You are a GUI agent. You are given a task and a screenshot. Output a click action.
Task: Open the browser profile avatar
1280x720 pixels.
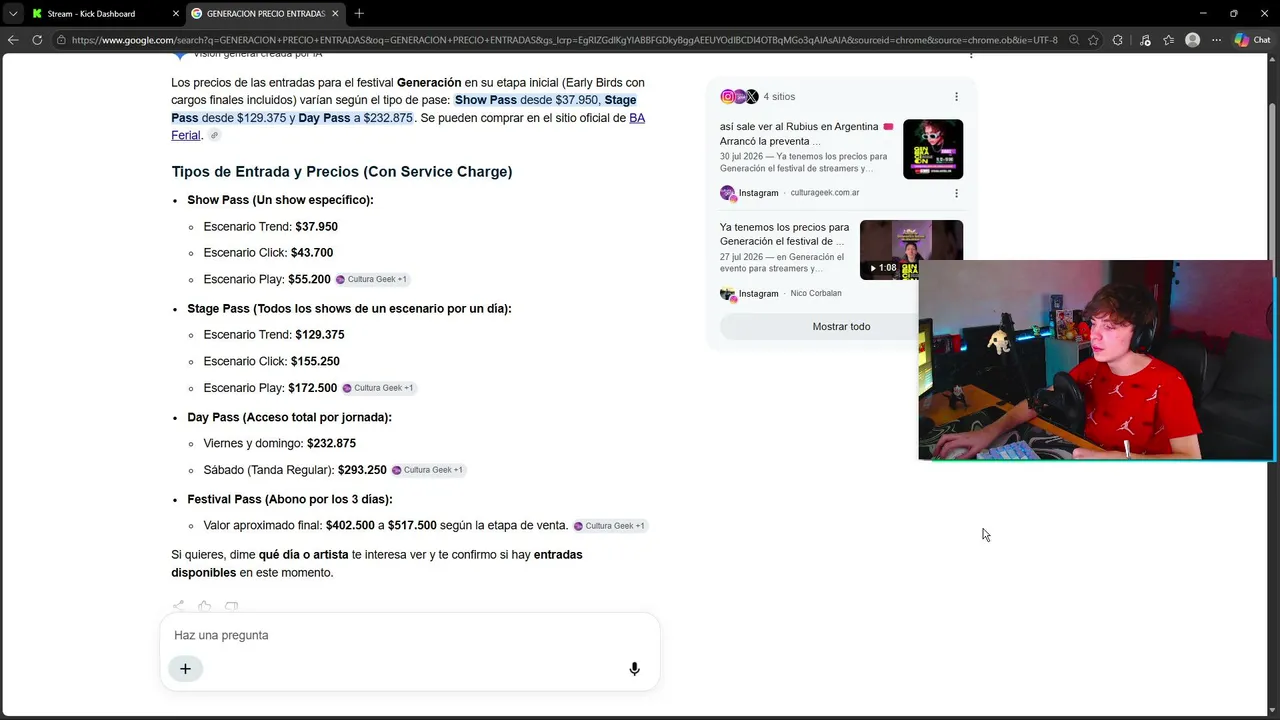click(1192, 40)
